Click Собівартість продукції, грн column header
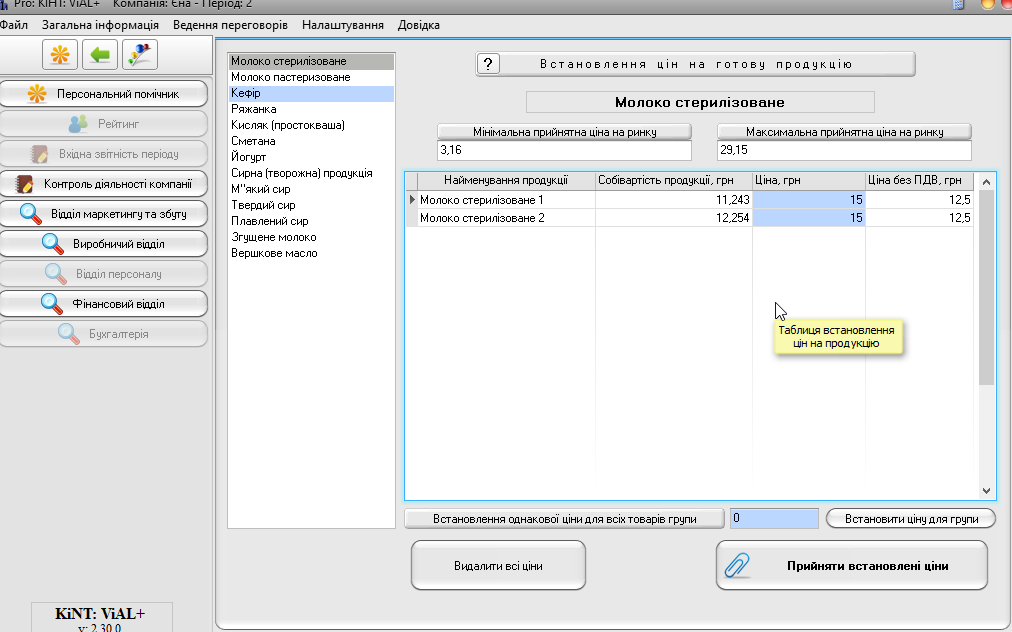 674,180
